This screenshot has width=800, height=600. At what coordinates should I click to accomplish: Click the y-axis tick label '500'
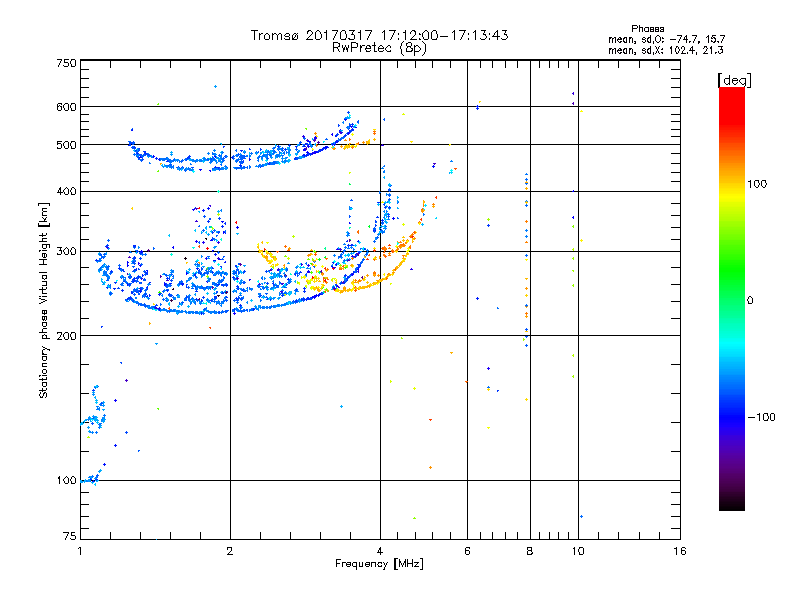coord(66,145)
